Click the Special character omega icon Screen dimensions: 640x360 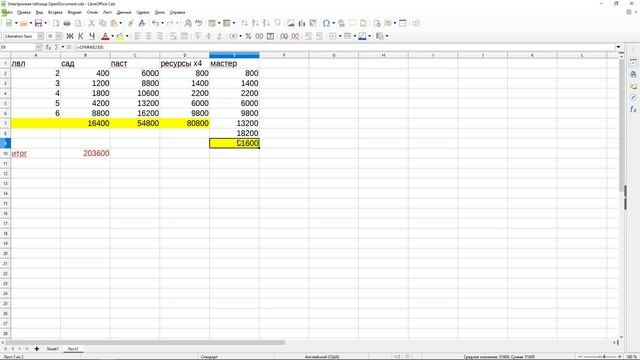point(326,23)
